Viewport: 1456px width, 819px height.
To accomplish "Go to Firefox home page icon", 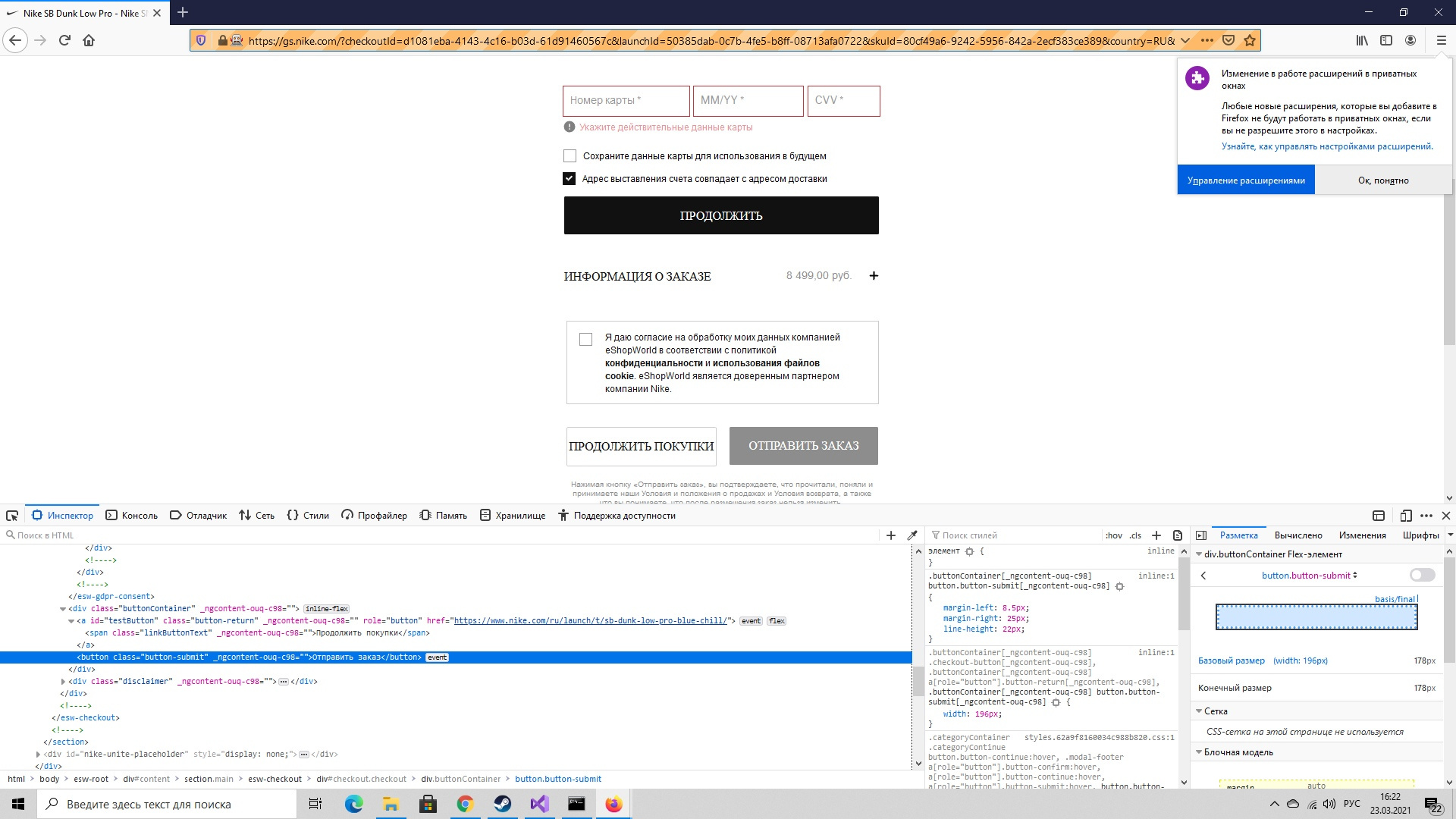I will point(89,40).
